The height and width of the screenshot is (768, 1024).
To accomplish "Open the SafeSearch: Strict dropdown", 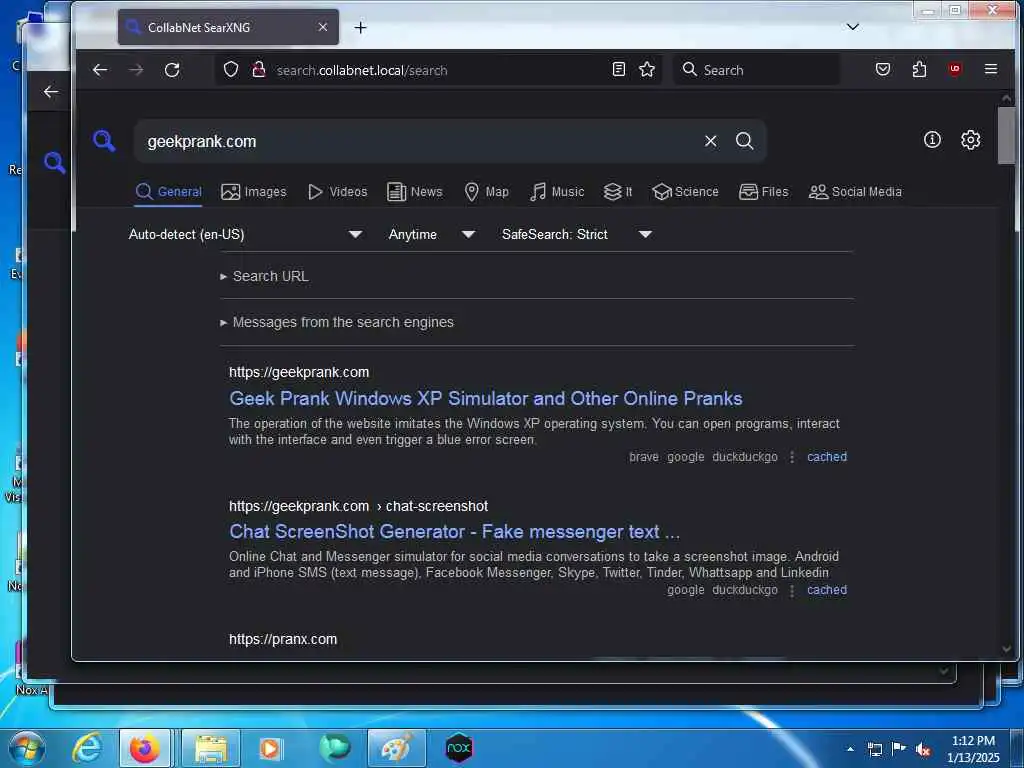I will [x=577, y=234].
